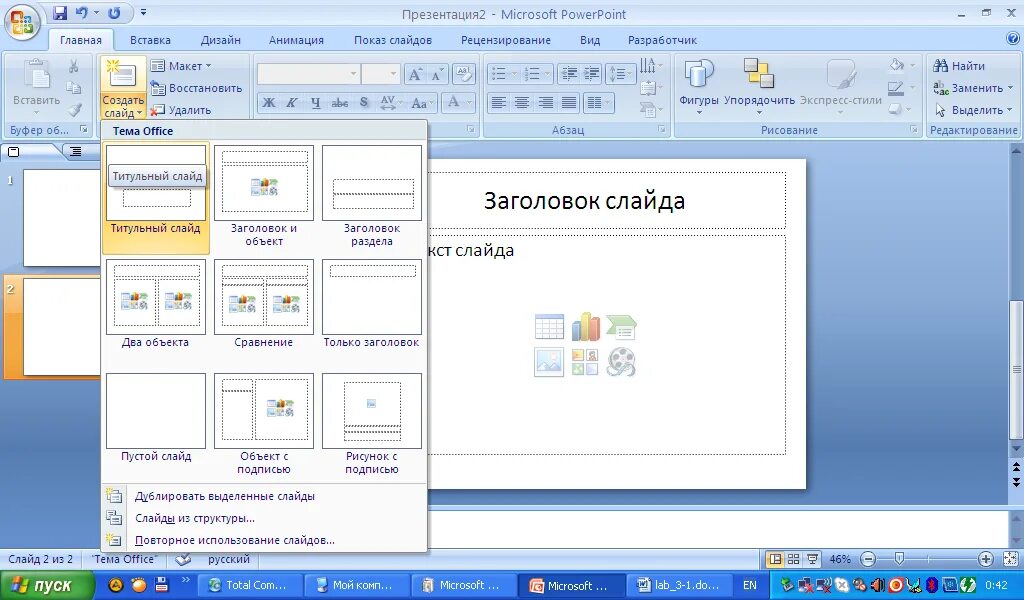Open Показ слайдов tab
The width and height of the screenshot is (1024, 600).
(x=393, y=40)
